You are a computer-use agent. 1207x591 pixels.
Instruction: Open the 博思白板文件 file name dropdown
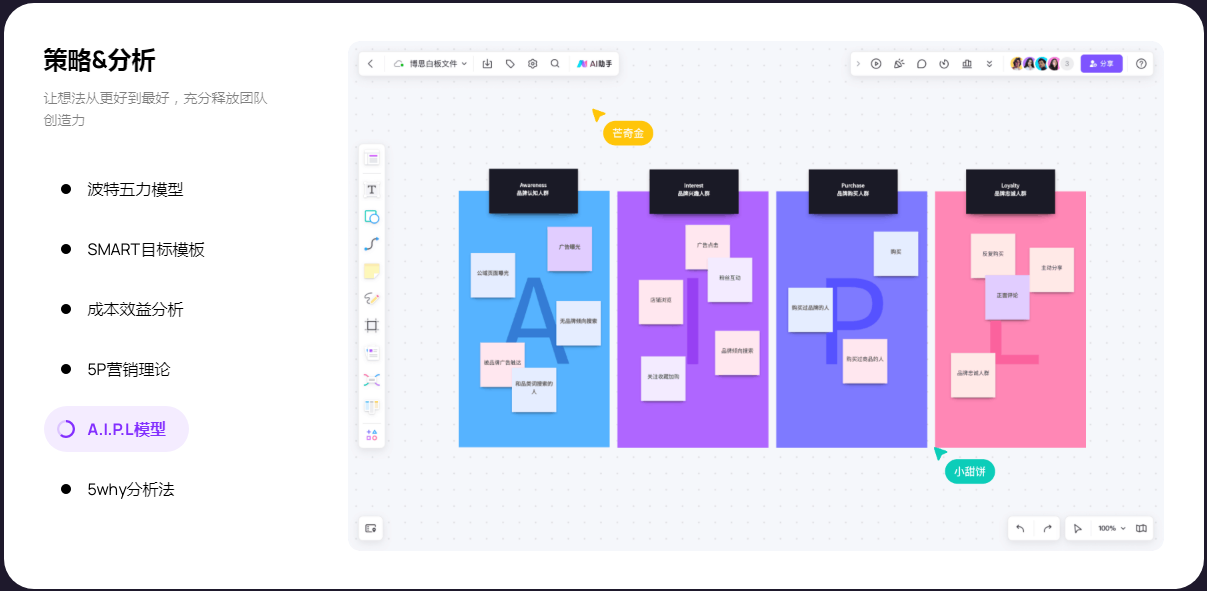pyautogui.click(x=432, y=63)
